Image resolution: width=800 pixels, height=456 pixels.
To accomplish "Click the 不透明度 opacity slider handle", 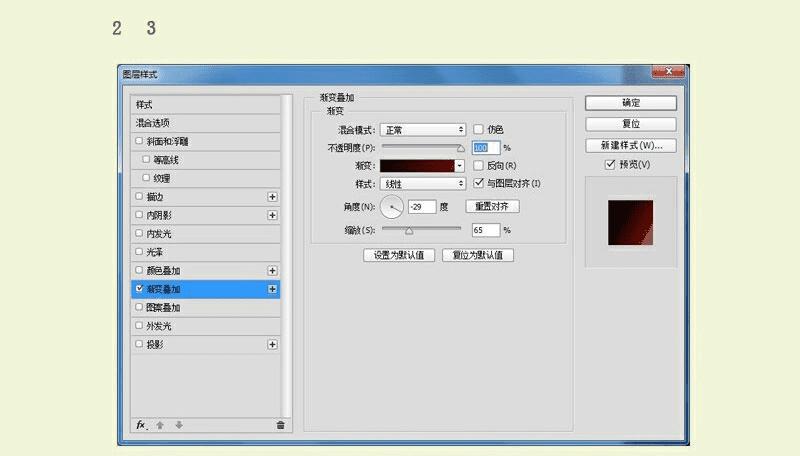I will 461,148.
